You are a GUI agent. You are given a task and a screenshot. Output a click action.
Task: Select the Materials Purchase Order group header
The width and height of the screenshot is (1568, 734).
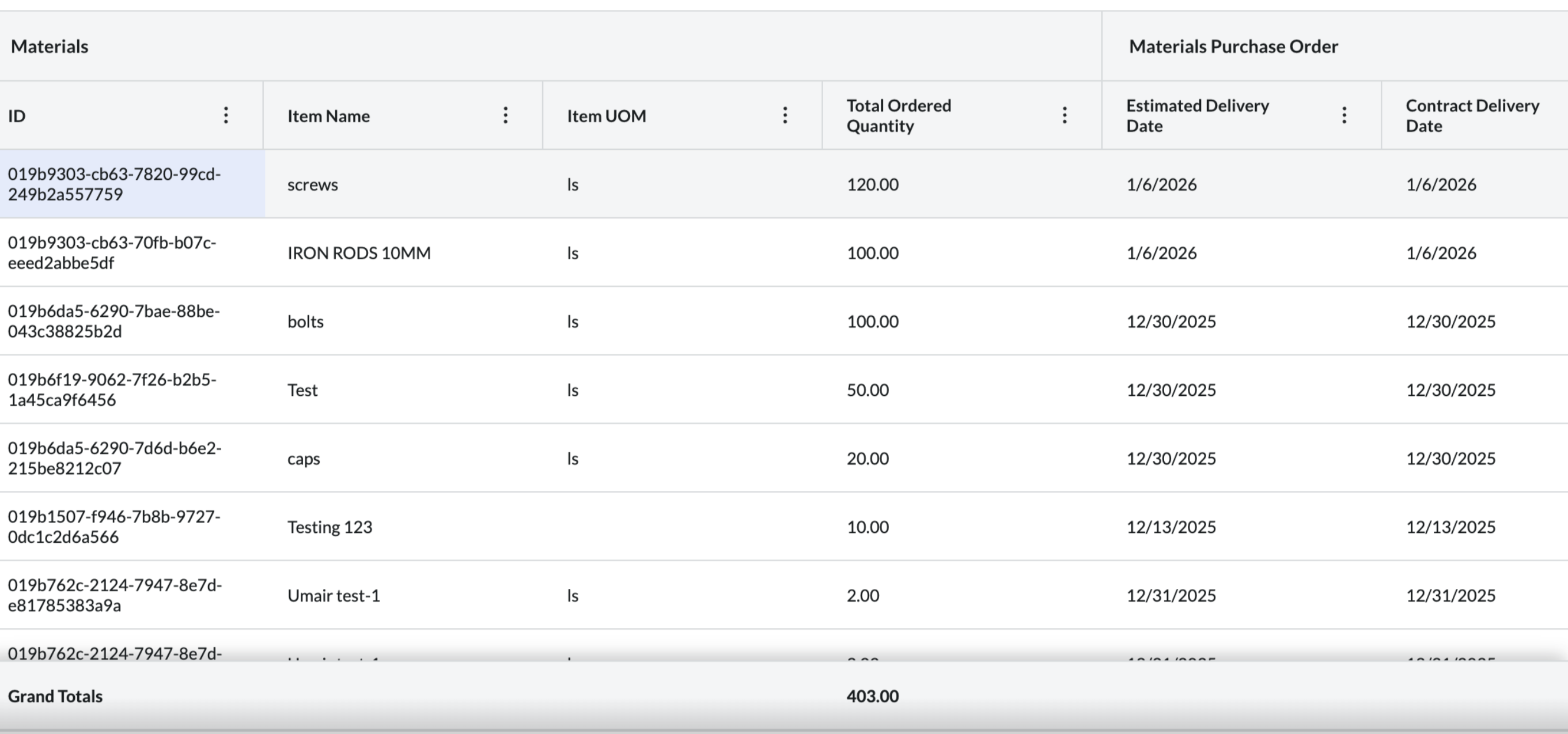coord(1233,46)
